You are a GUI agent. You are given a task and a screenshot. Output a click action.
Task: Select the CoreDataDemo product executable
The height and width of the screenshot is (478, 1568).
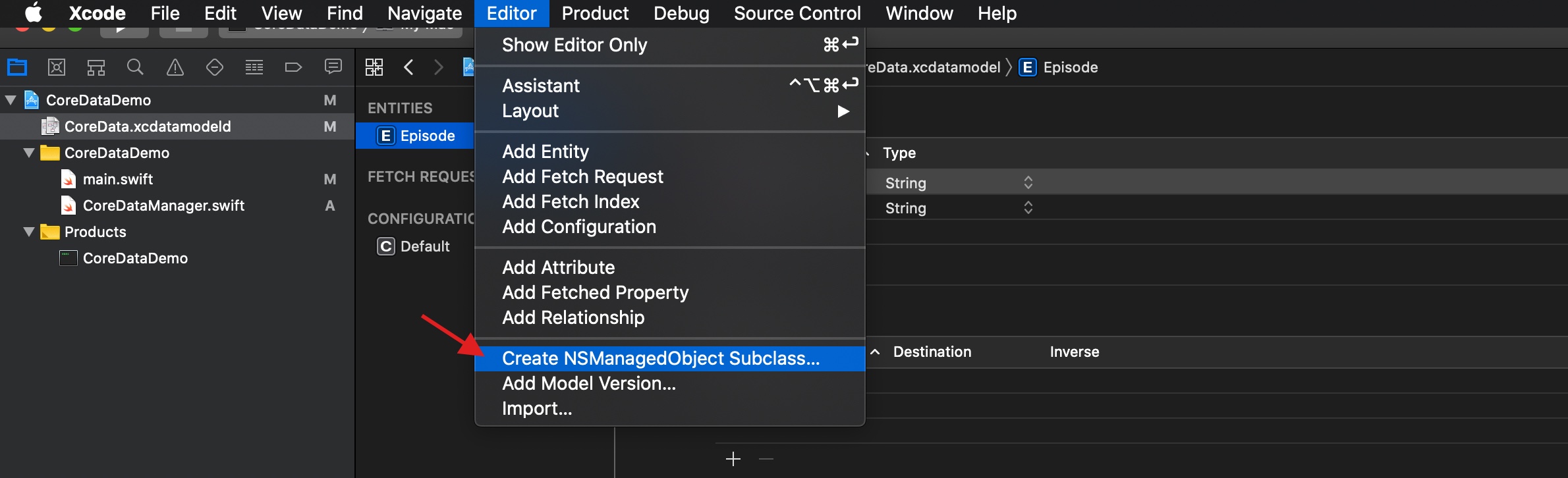coord(177,258)
